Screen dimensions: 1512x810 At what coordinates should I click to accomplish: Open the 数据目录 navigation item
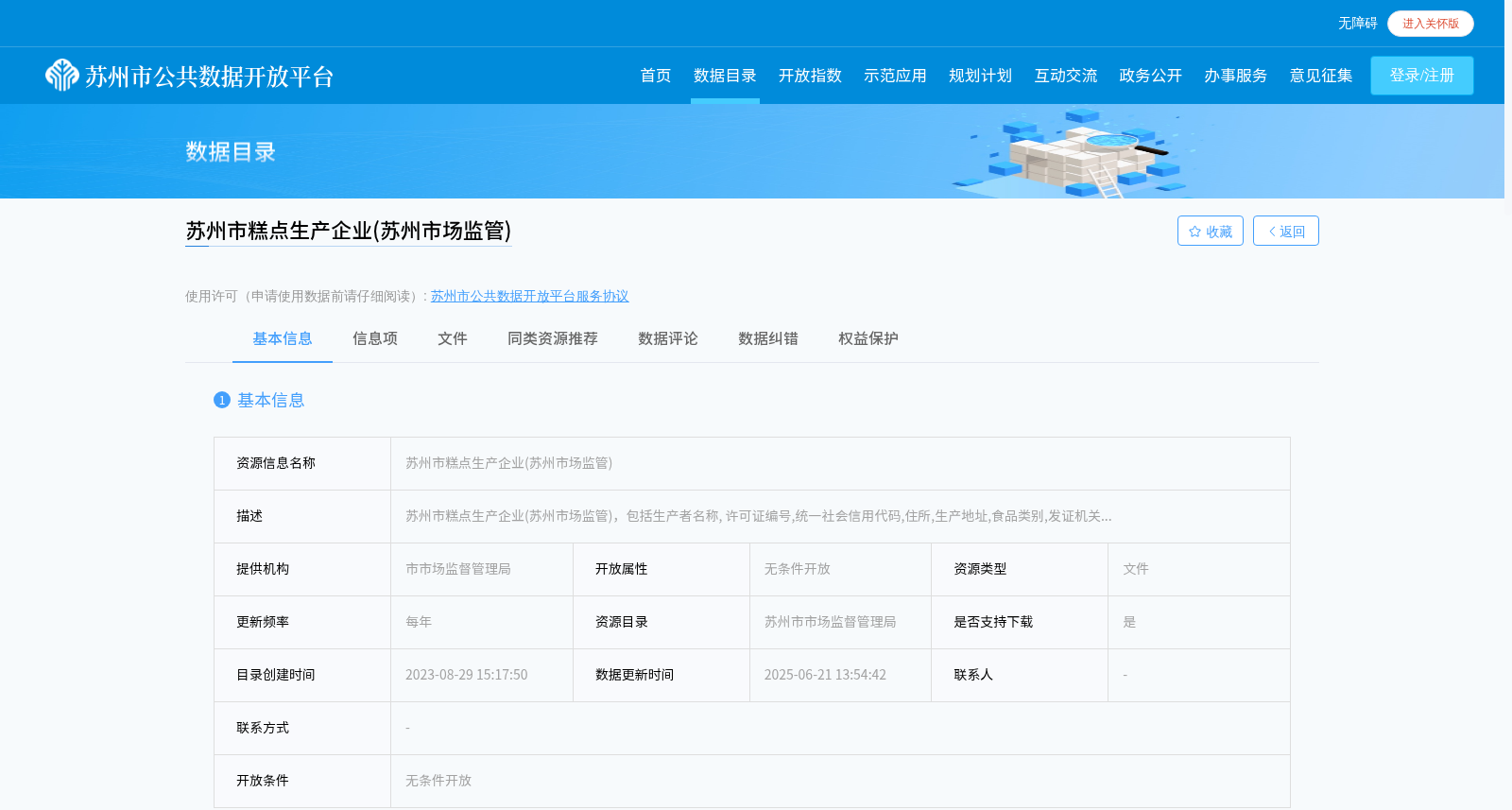[x=725, y=76]
